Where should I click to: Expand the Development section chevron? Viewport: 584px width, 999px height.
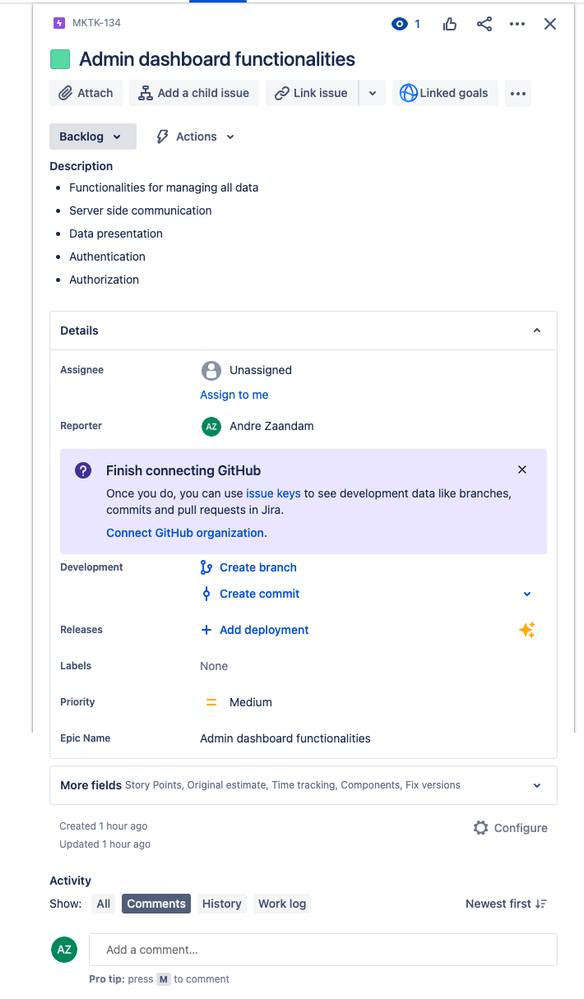[x=527, y=594]
